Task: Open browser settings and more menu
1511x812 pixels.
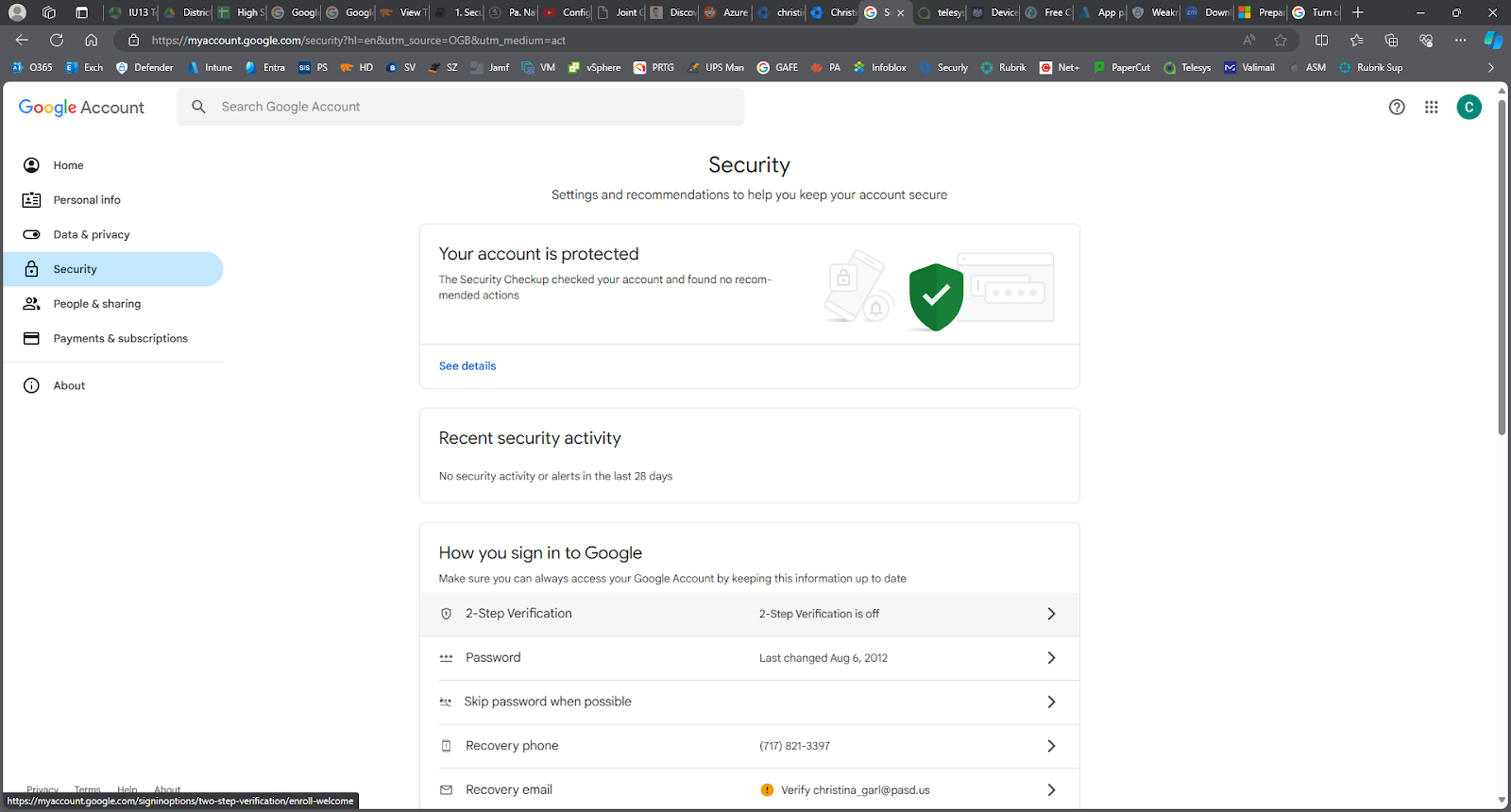Action: (x=1460, y=40)
